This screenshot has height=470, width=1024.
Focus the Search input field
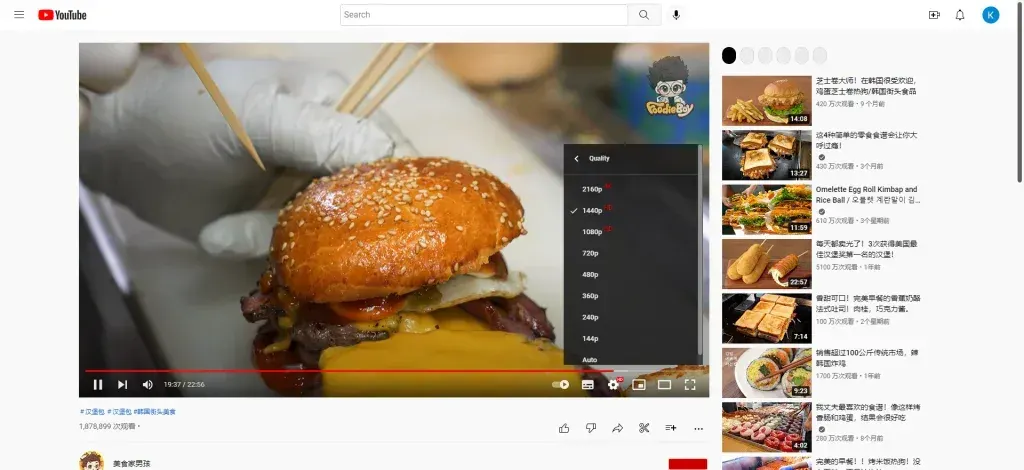point(484,15)
